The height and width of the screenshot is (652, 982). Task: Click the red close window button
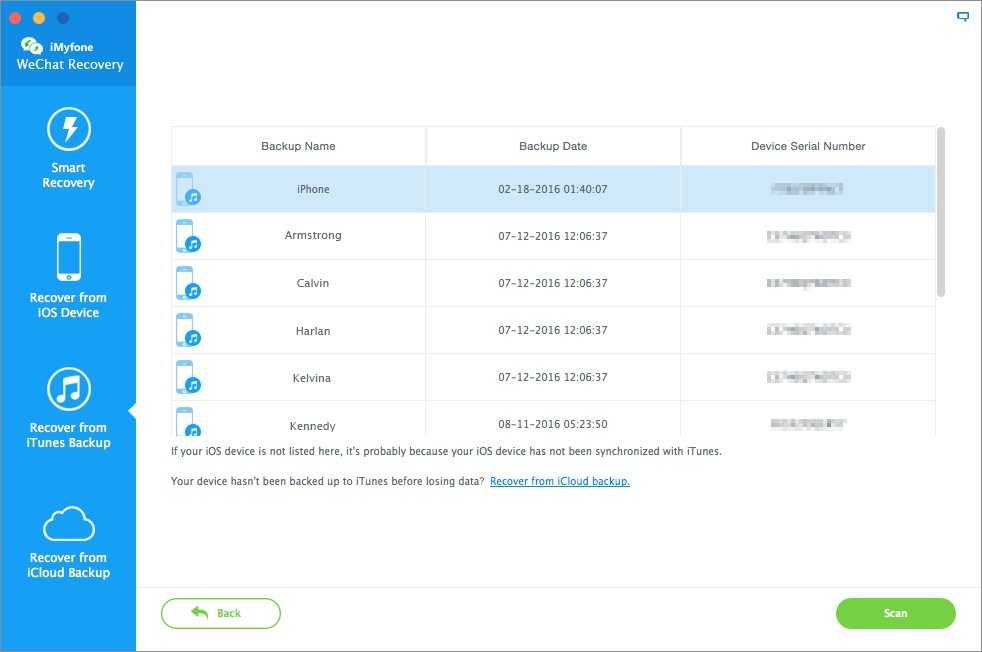click(15, 18)
